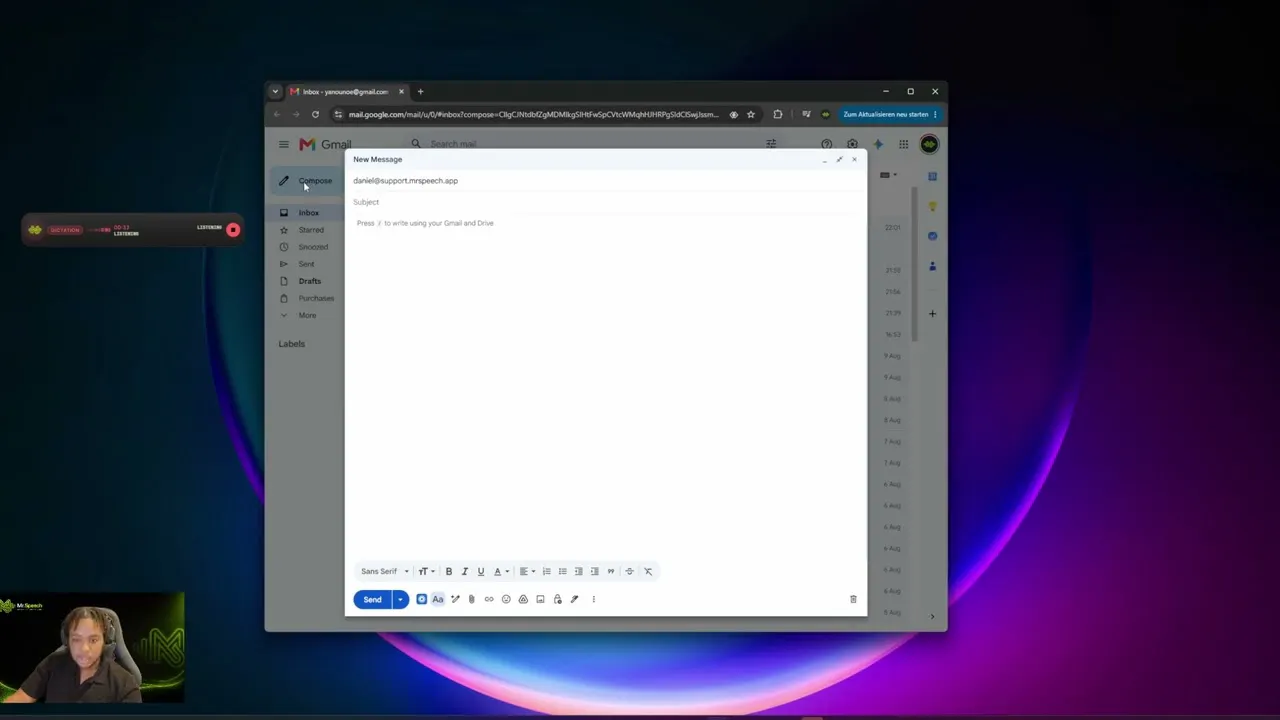Toggle the Gmail main menu hamburger

tap(284, 144)
